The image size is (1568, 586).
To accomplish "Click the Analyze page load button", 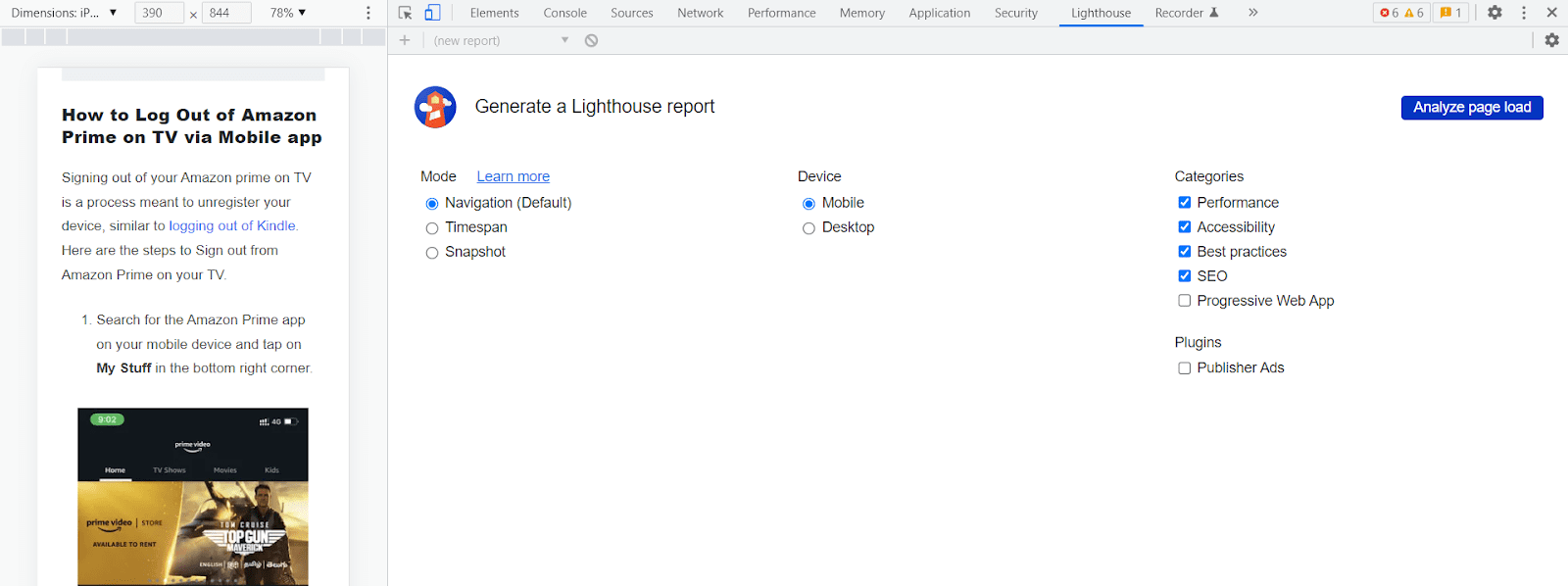I will point(1472,108).
